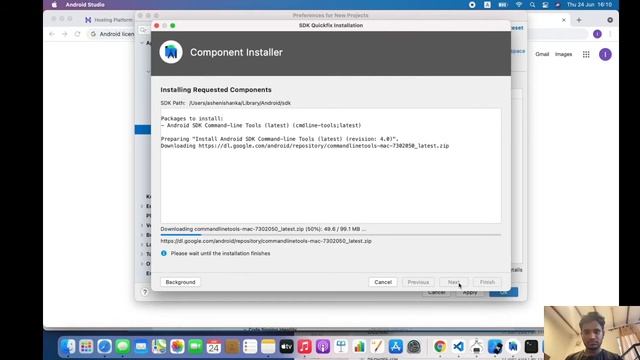Open Control Center in menu bar
The height and width of the screenshot is (360, 640).
(x=545, y=5)
